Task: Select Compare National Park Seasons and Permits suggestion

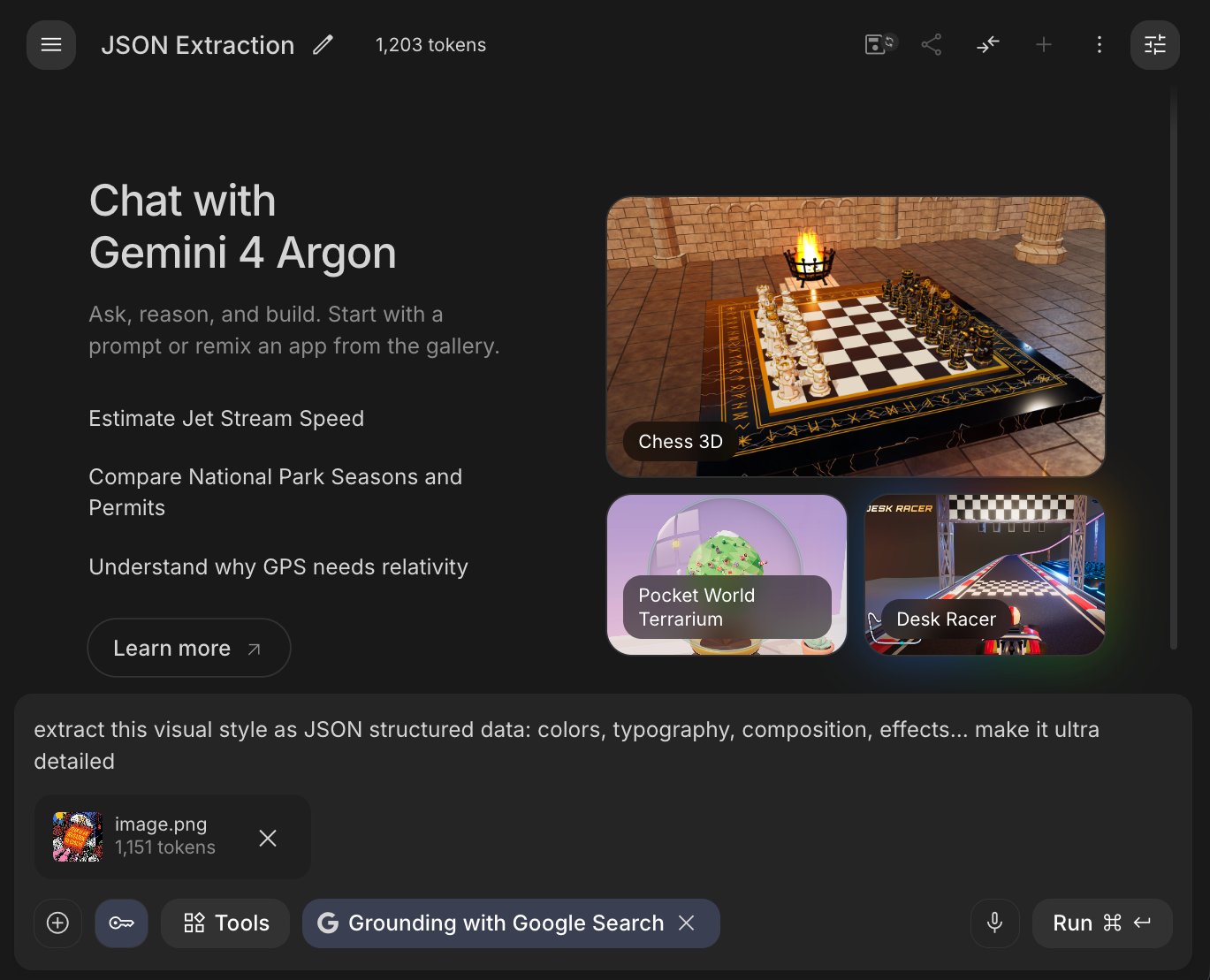Action: 276,492
